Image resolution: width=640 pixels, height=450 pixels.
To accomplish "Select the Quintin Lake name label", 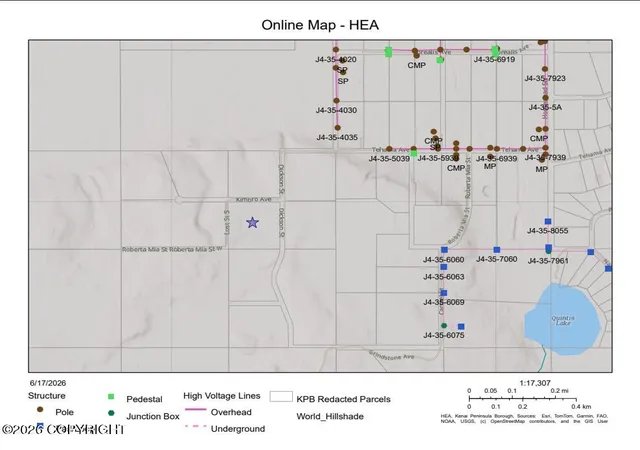I will point(563,321).
